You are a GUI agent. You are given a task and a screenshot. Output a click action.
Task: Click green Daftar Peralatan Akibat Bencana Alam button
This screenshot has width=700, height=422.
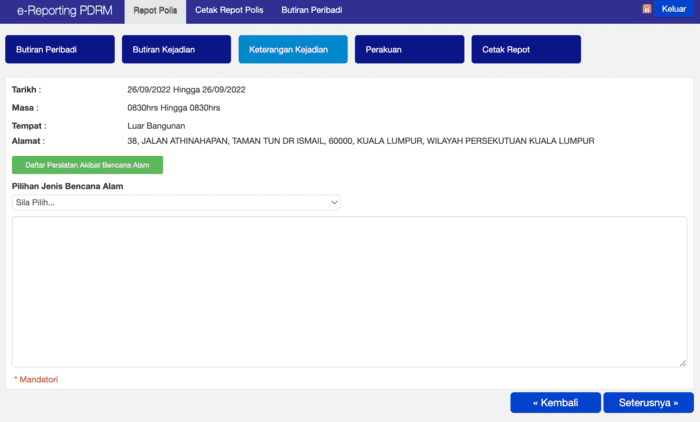[x=87, y=164]
